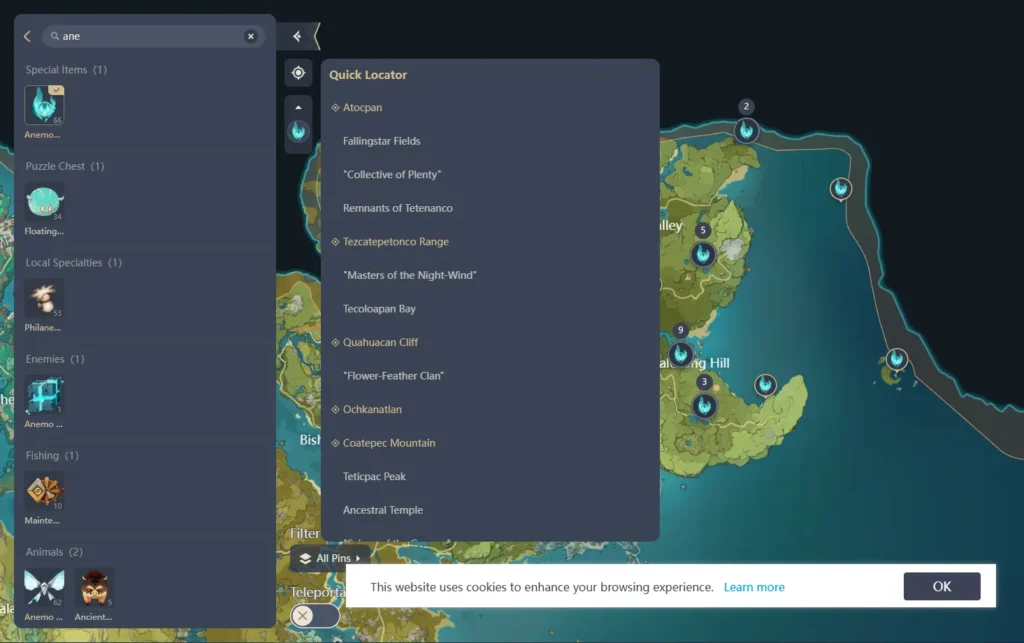
Task: Open the Quick Locator target button
Action: pyautogui.click(x=298, y=72)
